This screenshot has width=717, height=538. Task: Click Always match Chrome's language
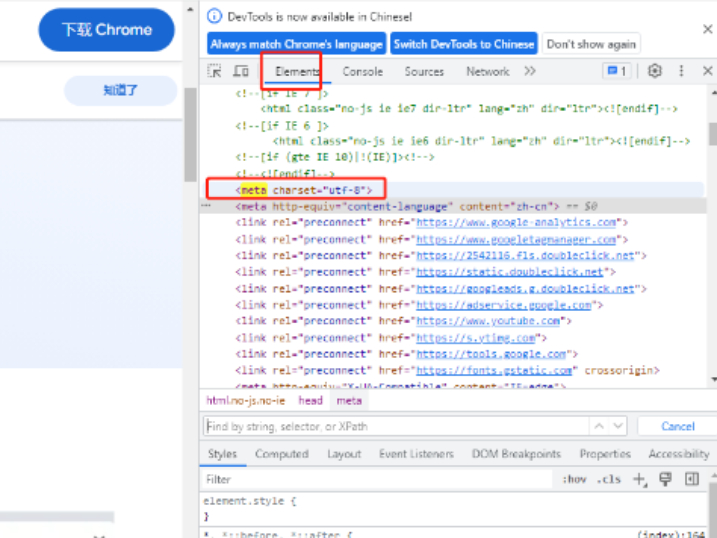tap(296, 44)
